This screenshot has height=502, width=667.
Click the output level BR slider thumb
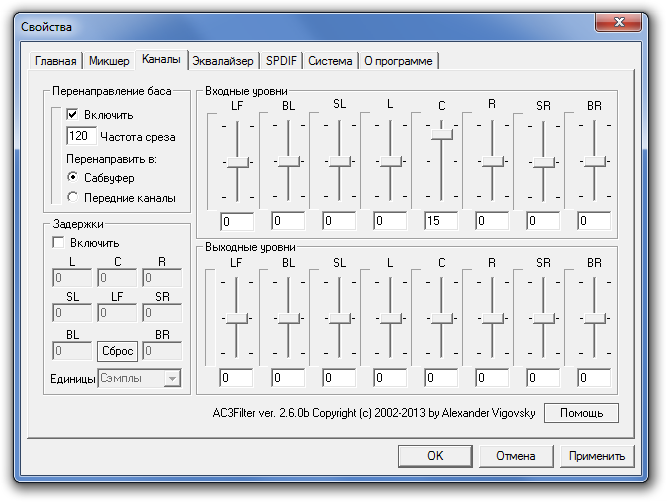pyautogui.click(x=594, y=319)
